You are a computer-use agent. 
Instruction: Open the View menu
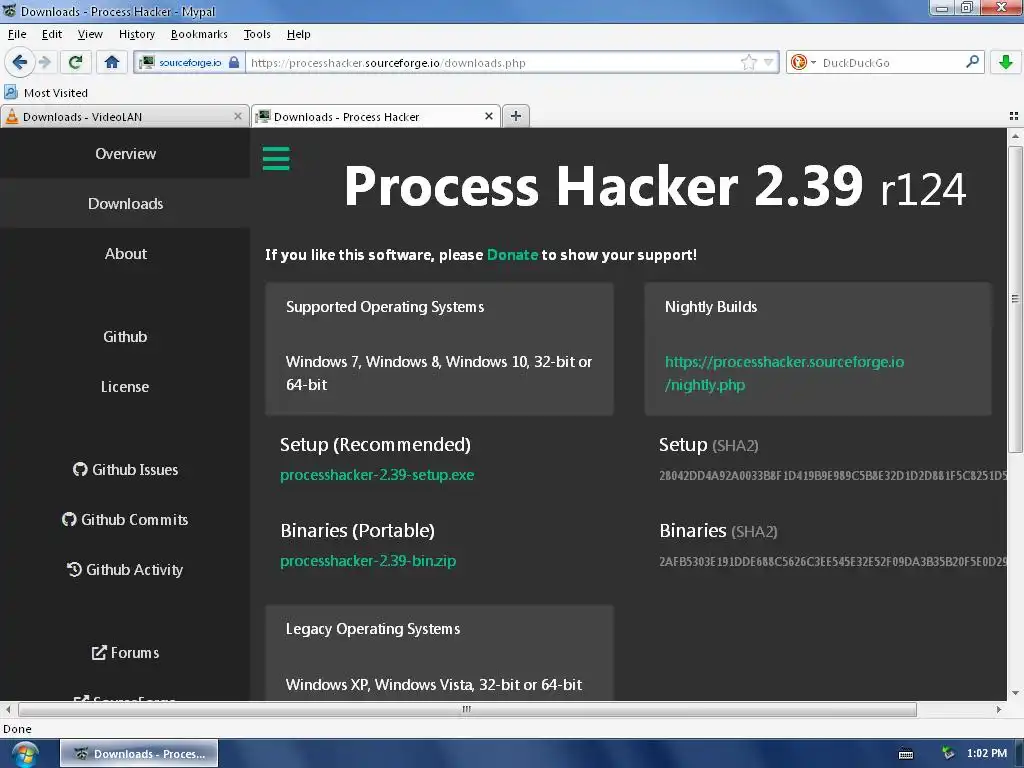tap(90, 34)
